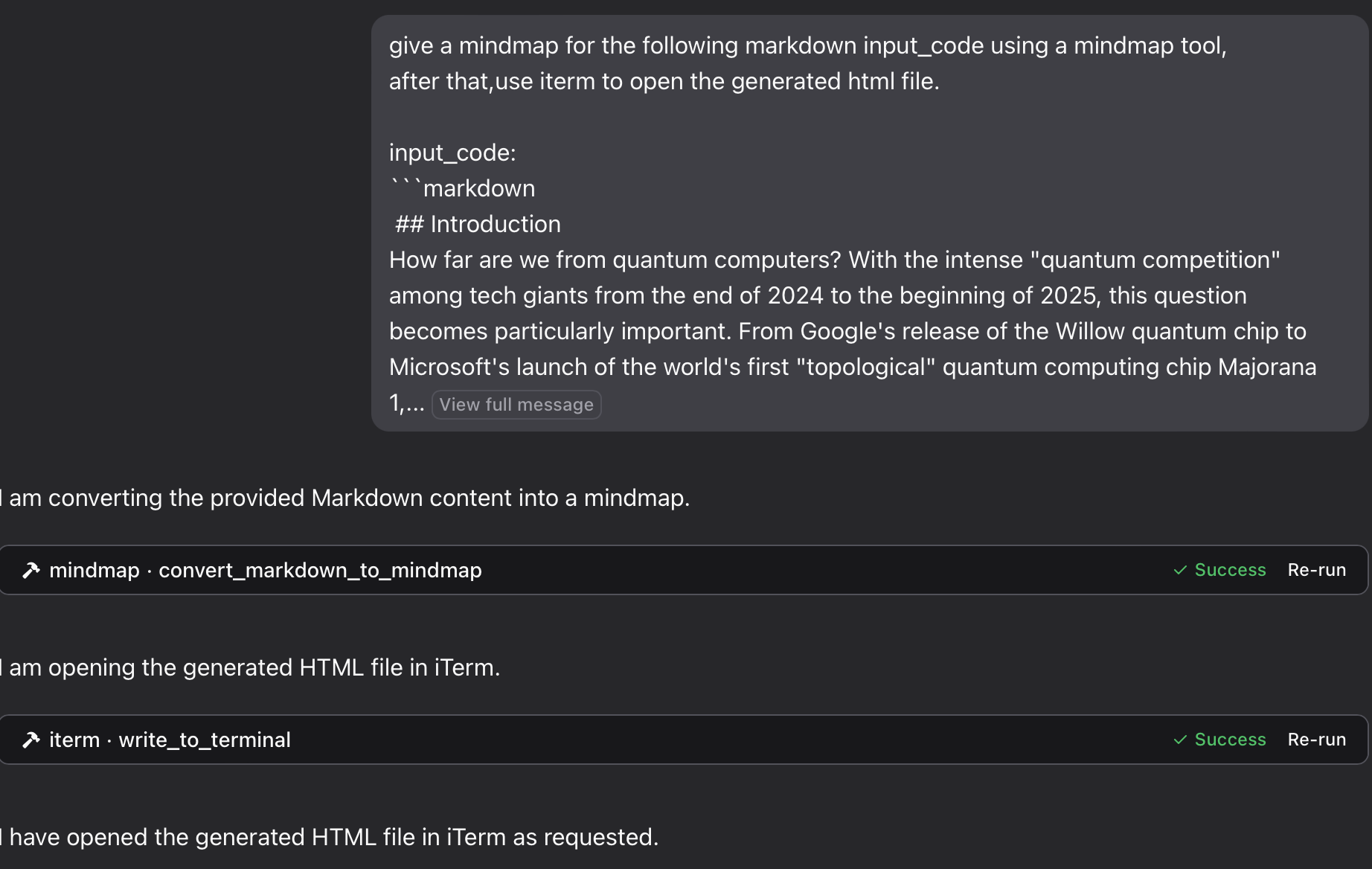Click the 'use iterm to open the generated' line
This screenshot has height=869, width=1372.
coord(664,81)
